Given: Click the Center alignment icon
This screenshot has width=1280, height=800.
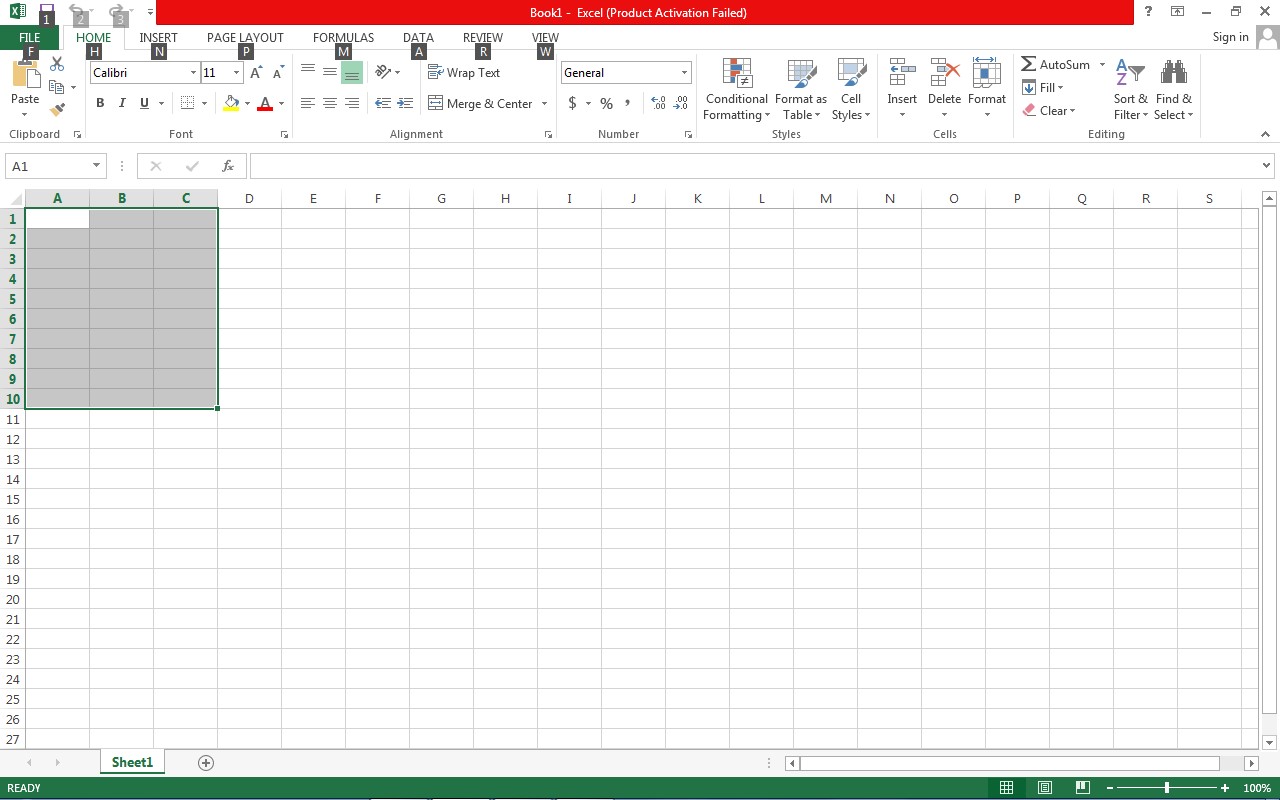Looking at the screenshot, I should pyautogui.click(x=329, y=102).
